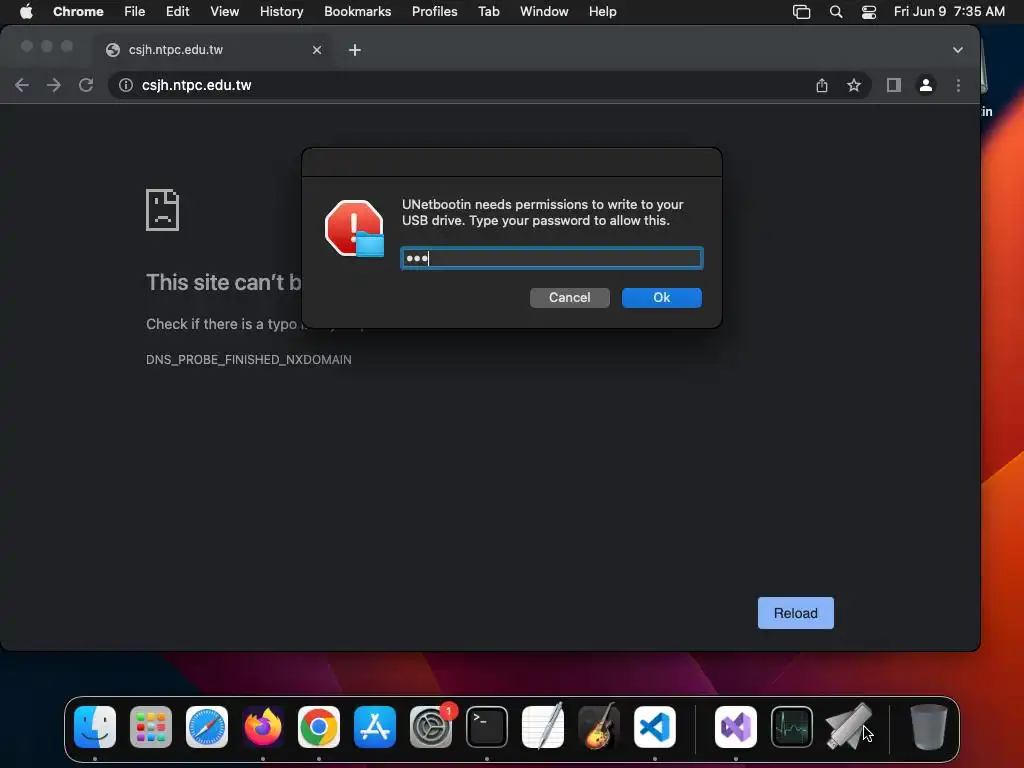Click the Reload button on the error page

[x=795, y=613]
